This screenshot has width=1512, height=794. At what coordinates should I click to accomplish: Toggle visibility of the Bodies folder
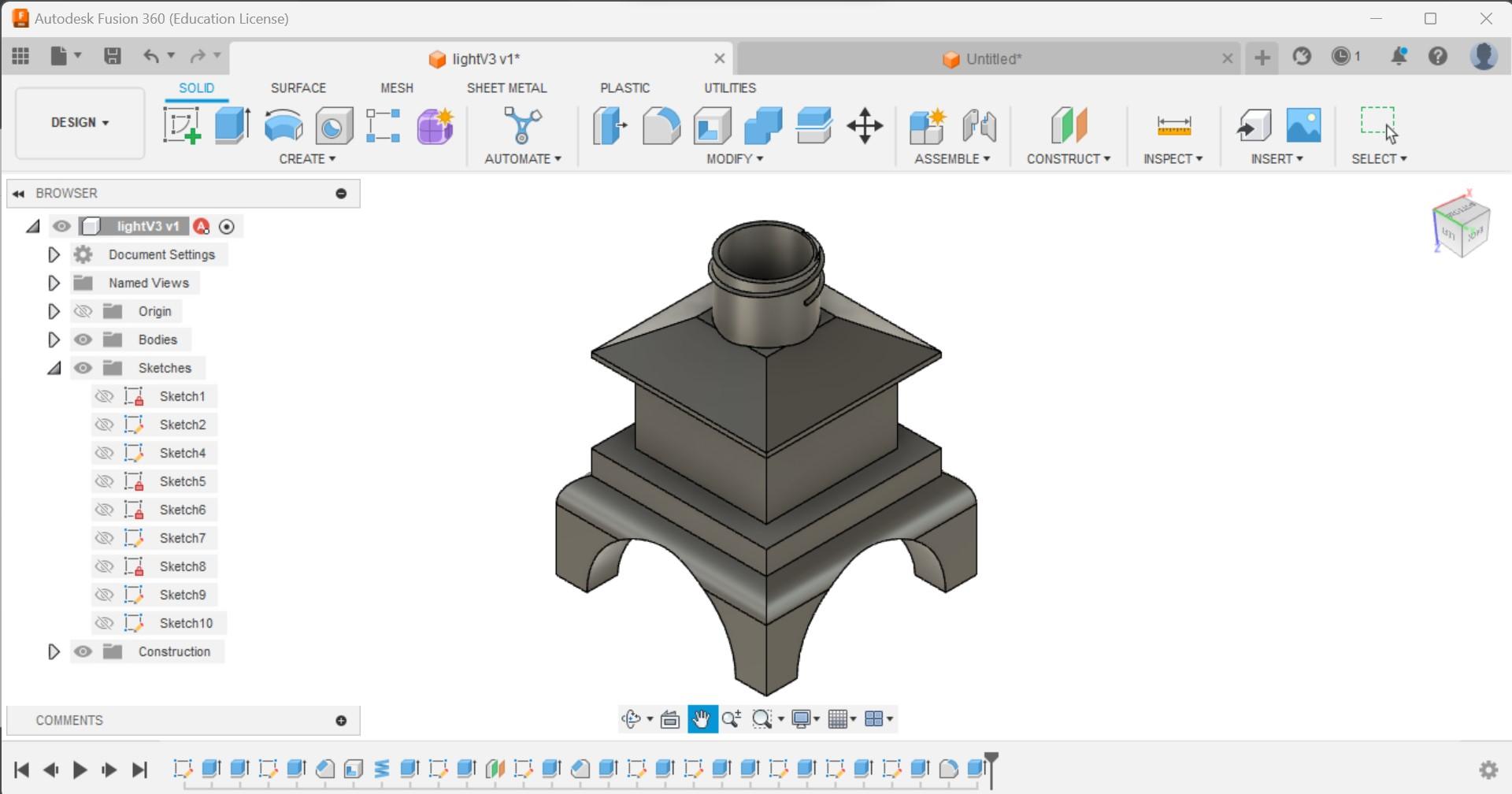[83, 339]
